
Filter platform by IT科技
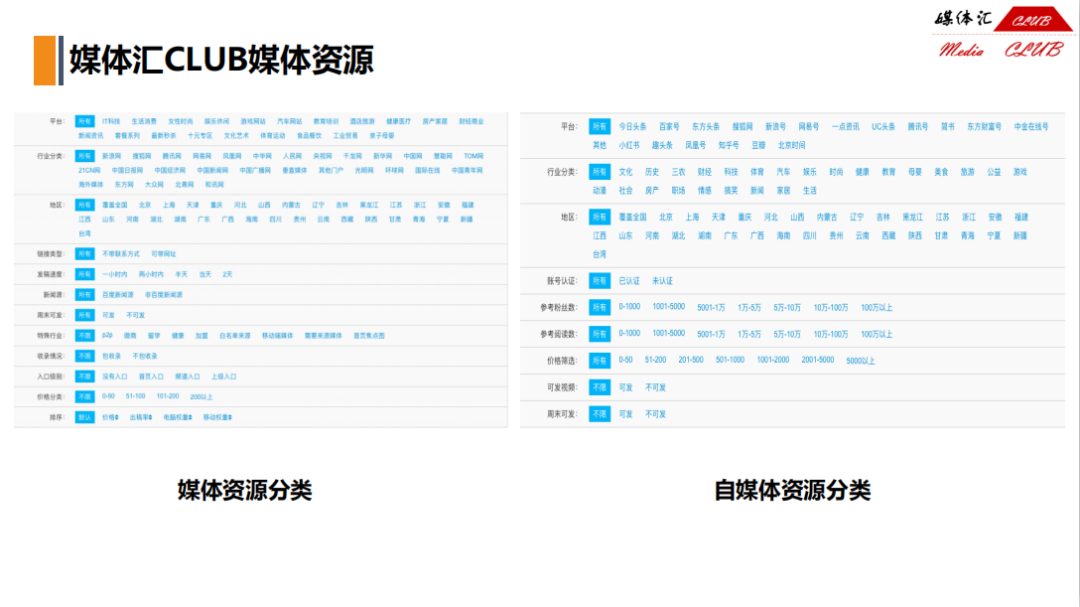point(111,121)
